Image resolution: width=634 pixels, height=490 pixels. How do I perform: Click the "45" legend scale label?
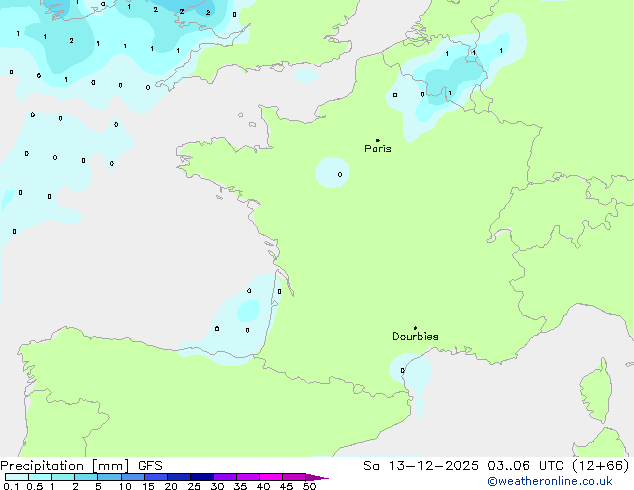point(286,486)
